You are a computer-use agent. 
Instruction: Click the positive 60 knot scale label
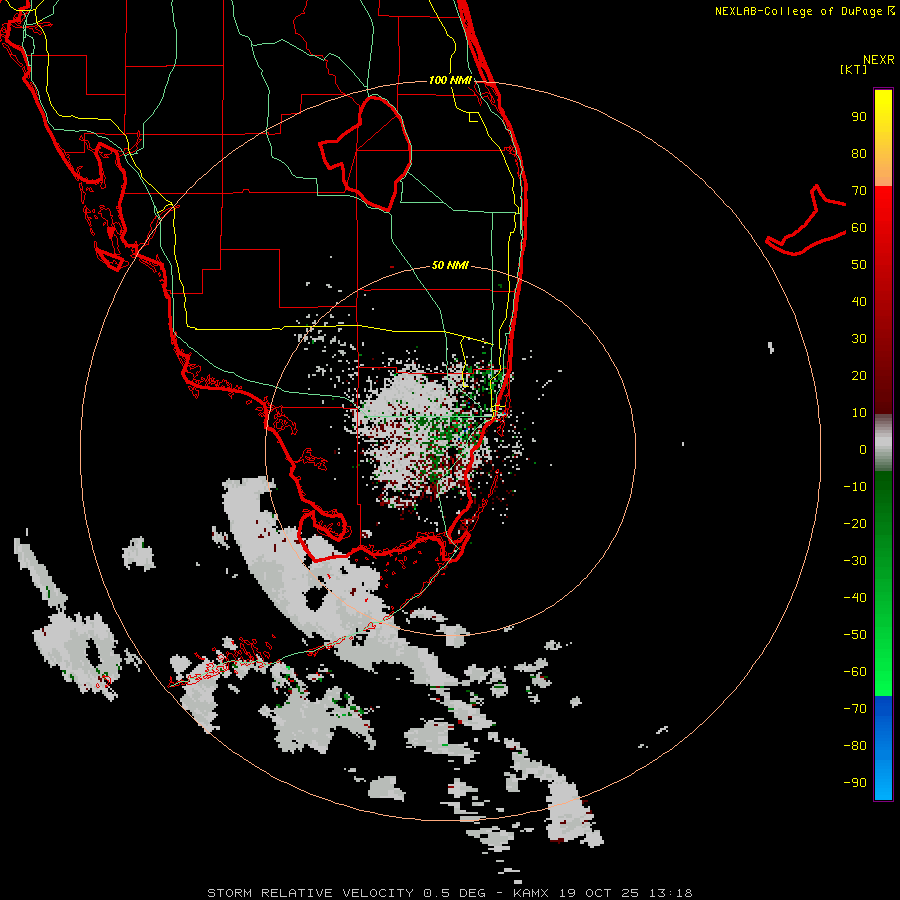pyautogui.click(x=859, y=228)
